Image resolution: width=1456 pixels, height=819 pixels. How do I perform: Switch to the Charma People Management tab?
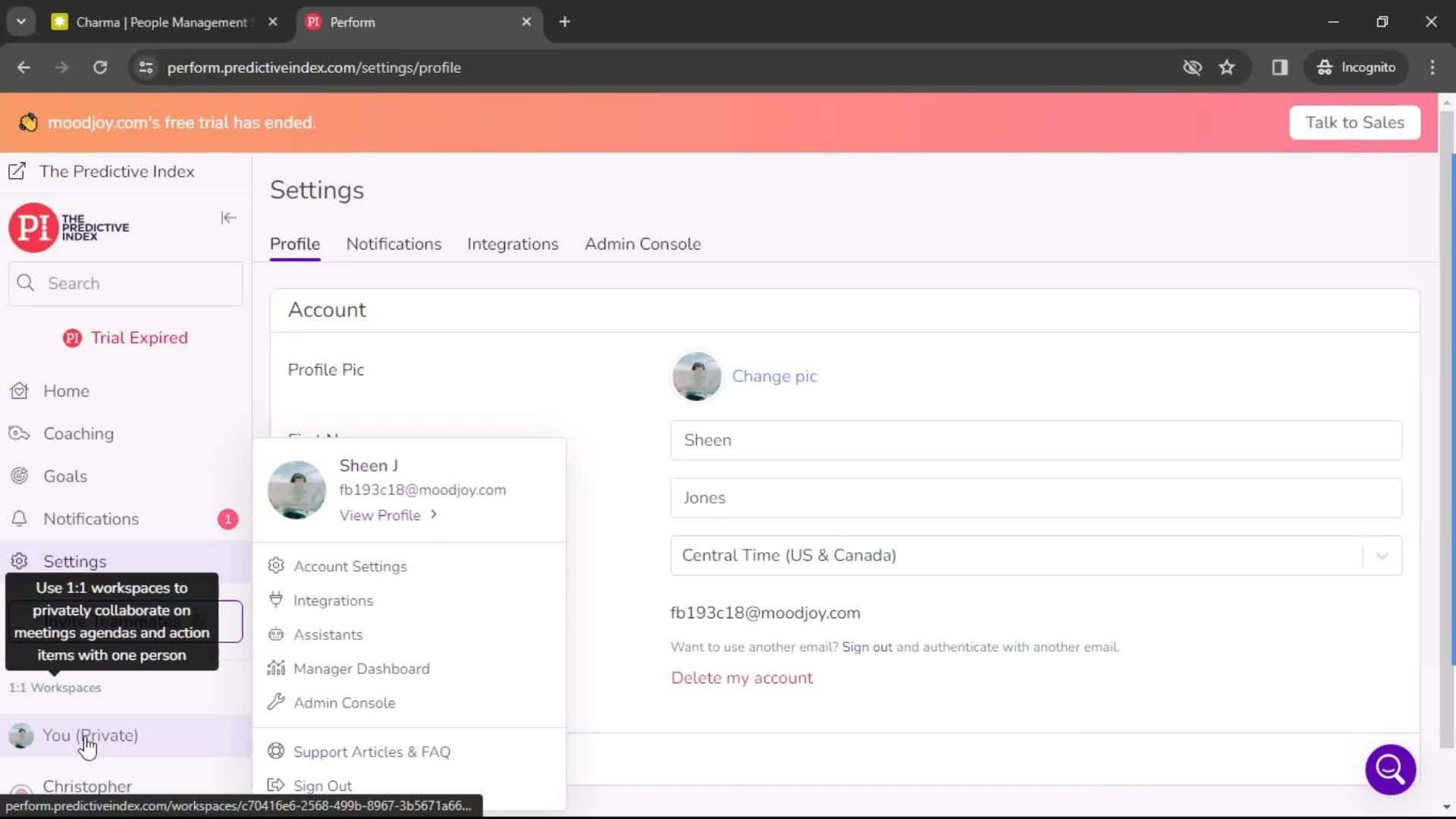[164, 22]
